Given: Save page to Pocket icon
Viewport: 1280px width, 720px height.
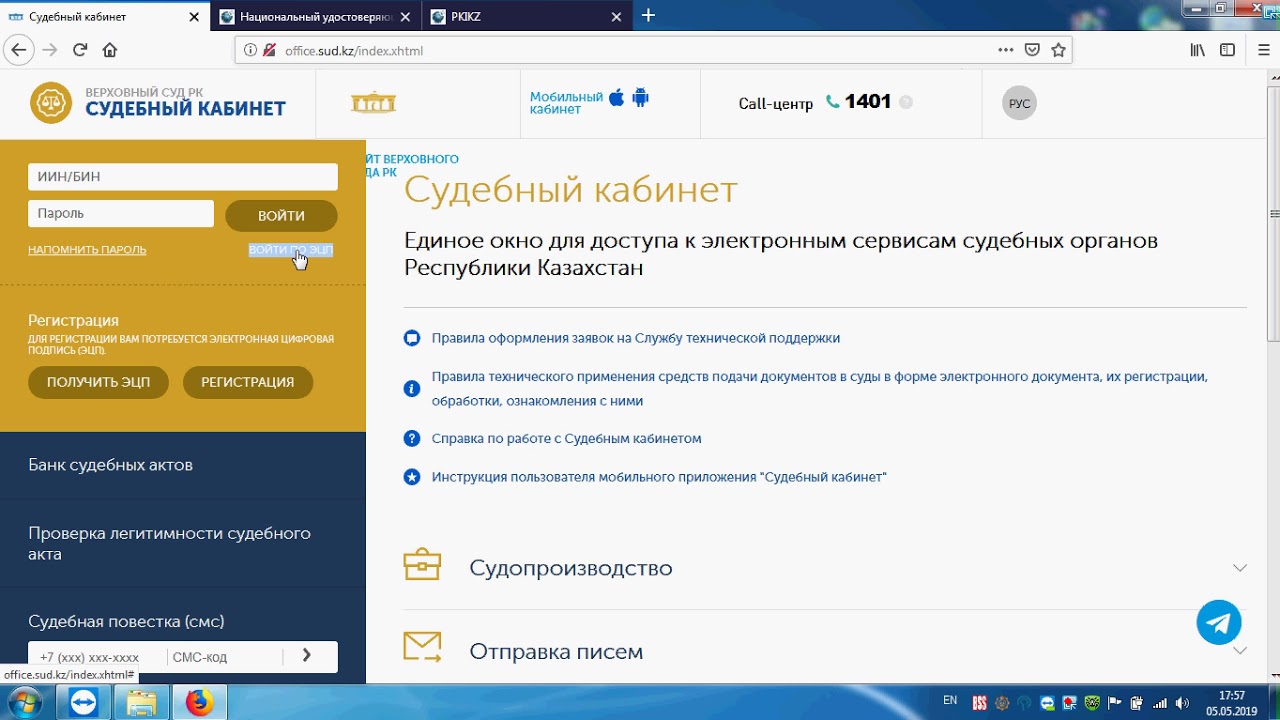Looking at the screenshot, I should [1033, 50].
